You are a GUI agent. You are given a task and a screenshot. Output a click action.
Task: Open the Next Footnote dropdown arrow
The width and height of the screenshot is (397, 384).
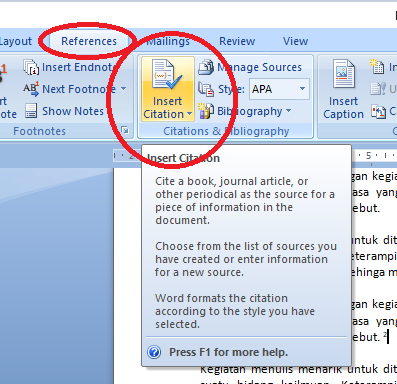[123, 89]
